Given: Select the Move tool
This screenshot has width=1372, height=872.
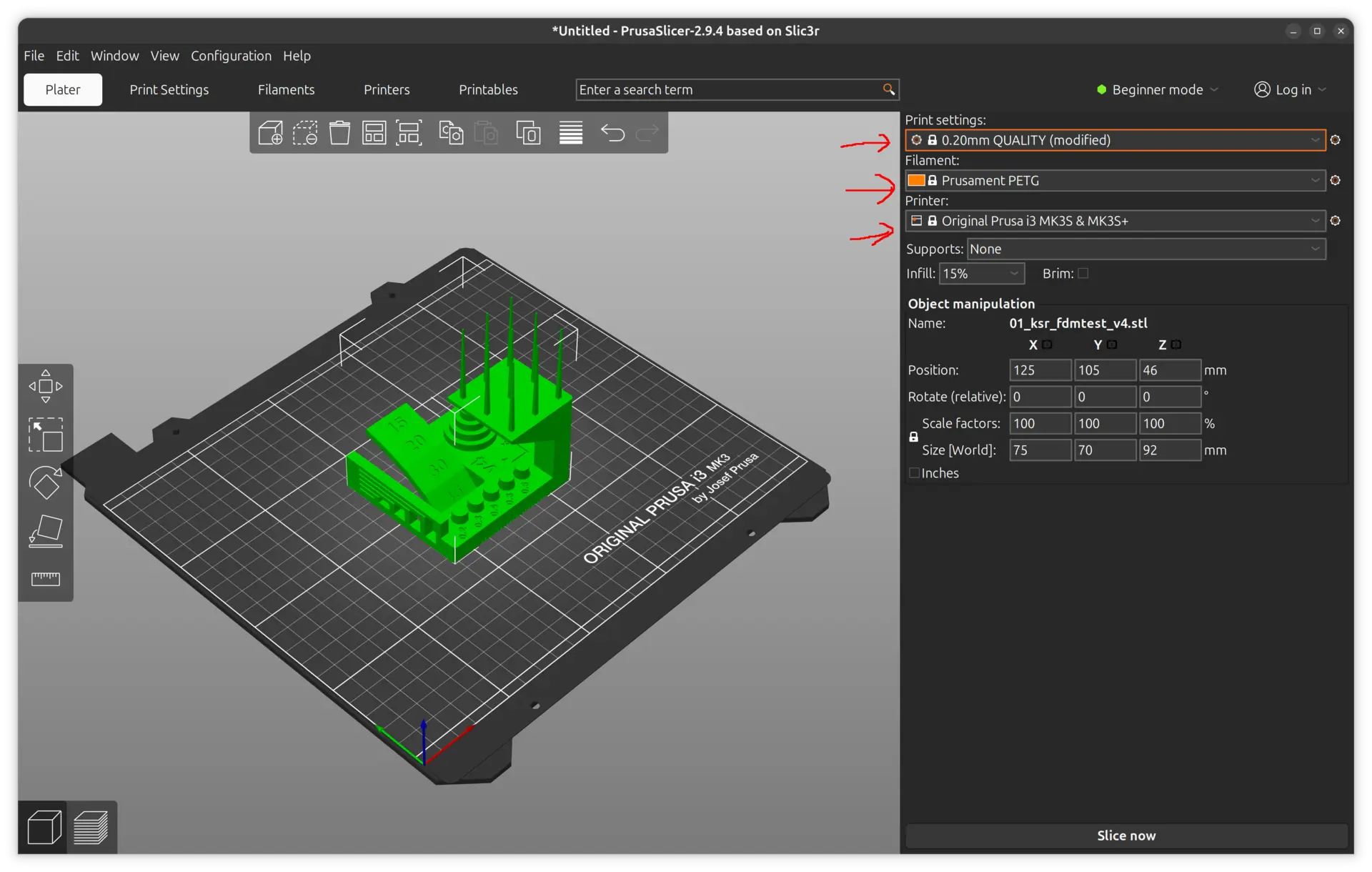Looking at the screenshot, I should (x=45, y=386).
